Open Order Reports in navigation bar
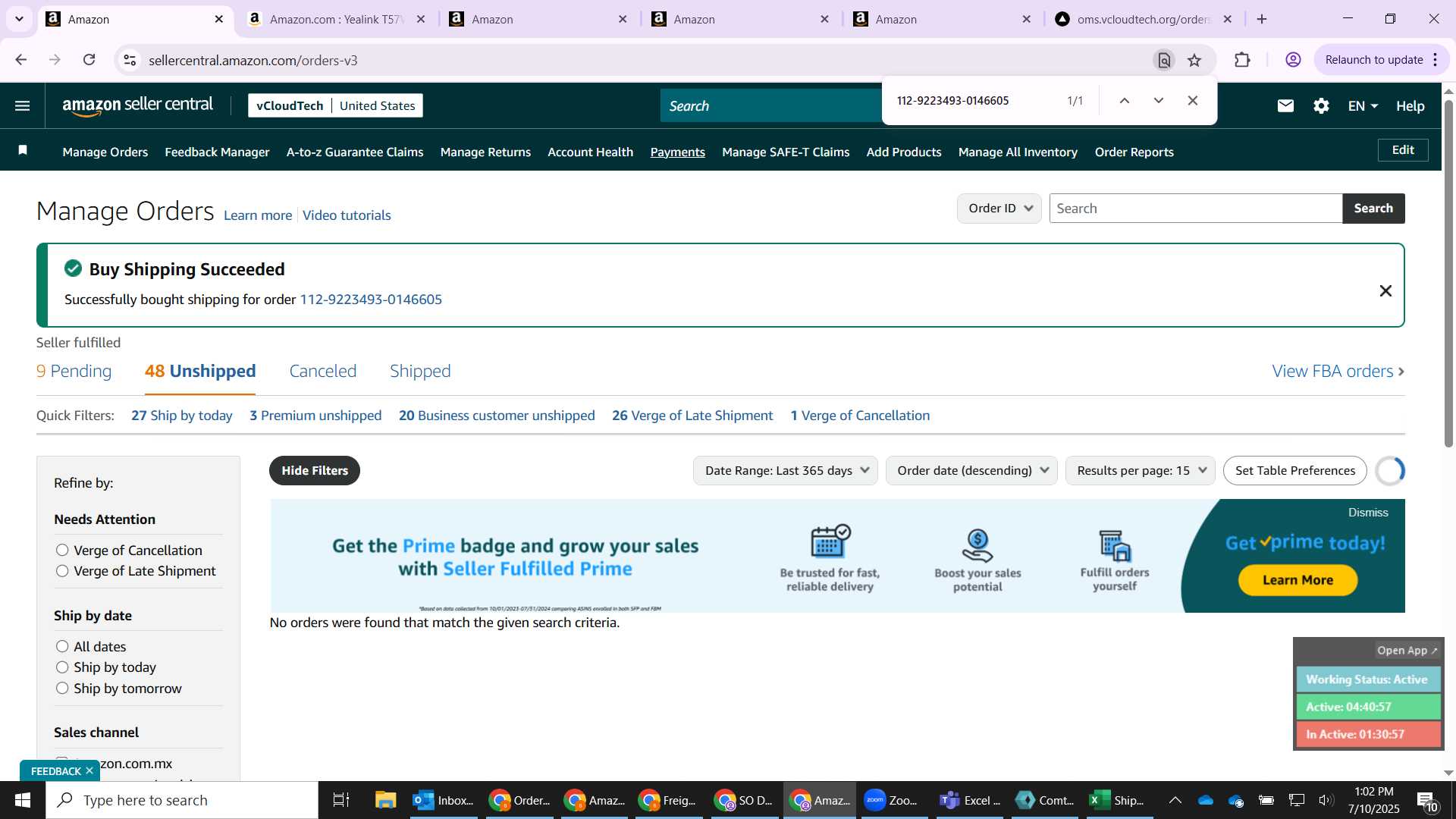This screenshot has width=1456, height=819. click(1134, 152)
